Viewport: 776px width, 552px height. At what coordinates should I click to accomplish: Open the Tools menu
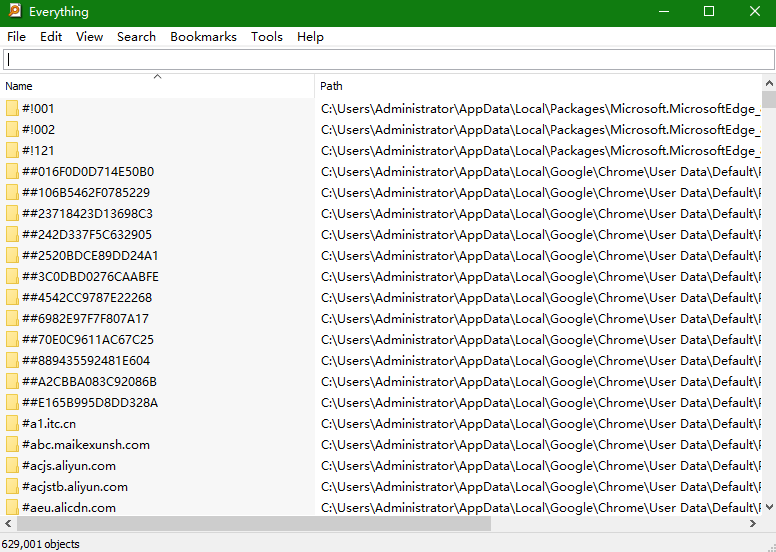pos(267,37)
